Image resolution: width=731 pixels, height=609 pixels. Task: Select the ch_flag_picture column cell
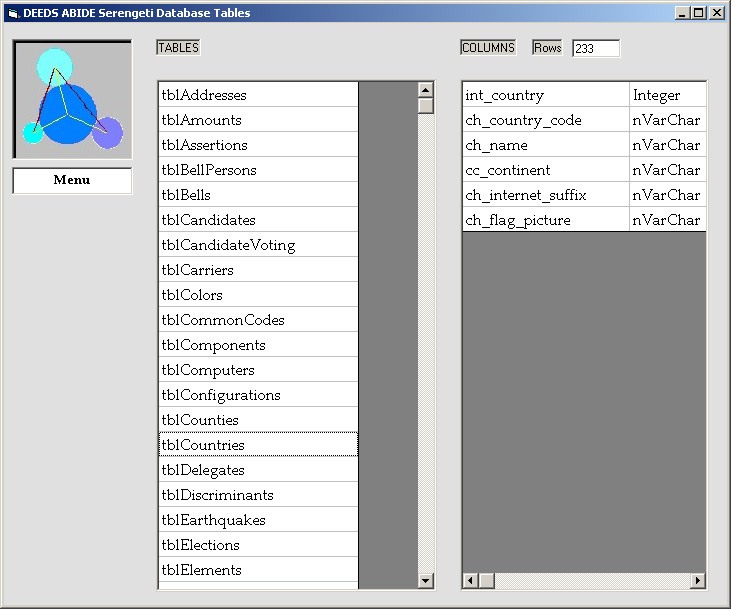click(545, 220)
